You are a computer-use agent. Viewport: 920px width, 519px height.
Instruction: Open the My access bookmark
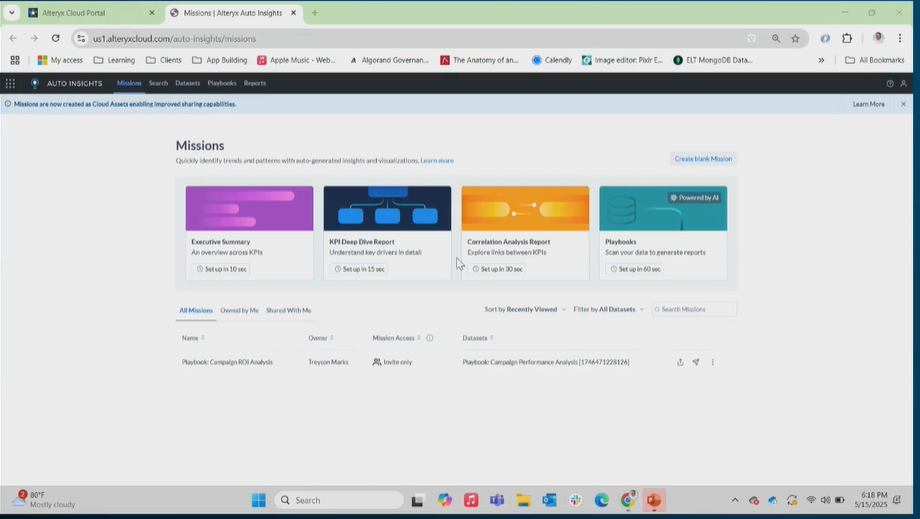click(x=60, y=60)
